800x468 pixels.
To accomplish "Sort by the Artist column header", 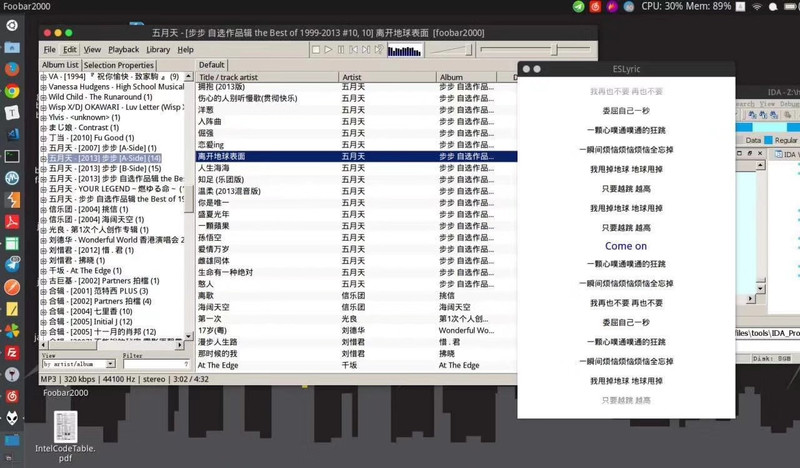I will tap(387, 77).
